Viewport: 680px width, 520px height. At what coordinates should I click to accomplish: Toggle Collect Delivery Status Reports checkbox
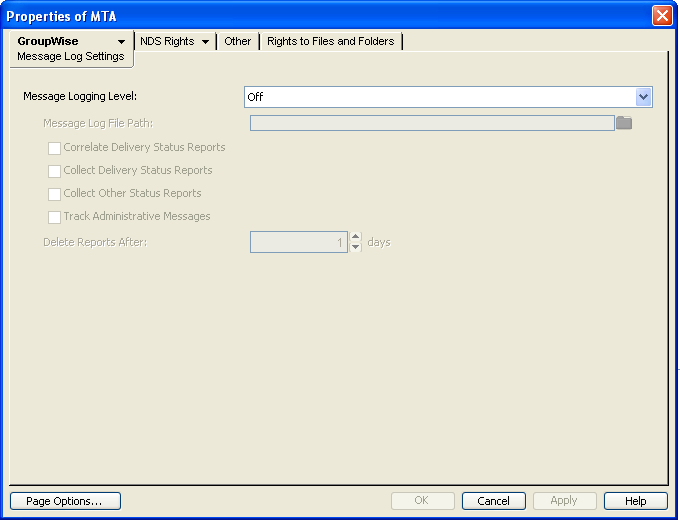pos(54,171)
